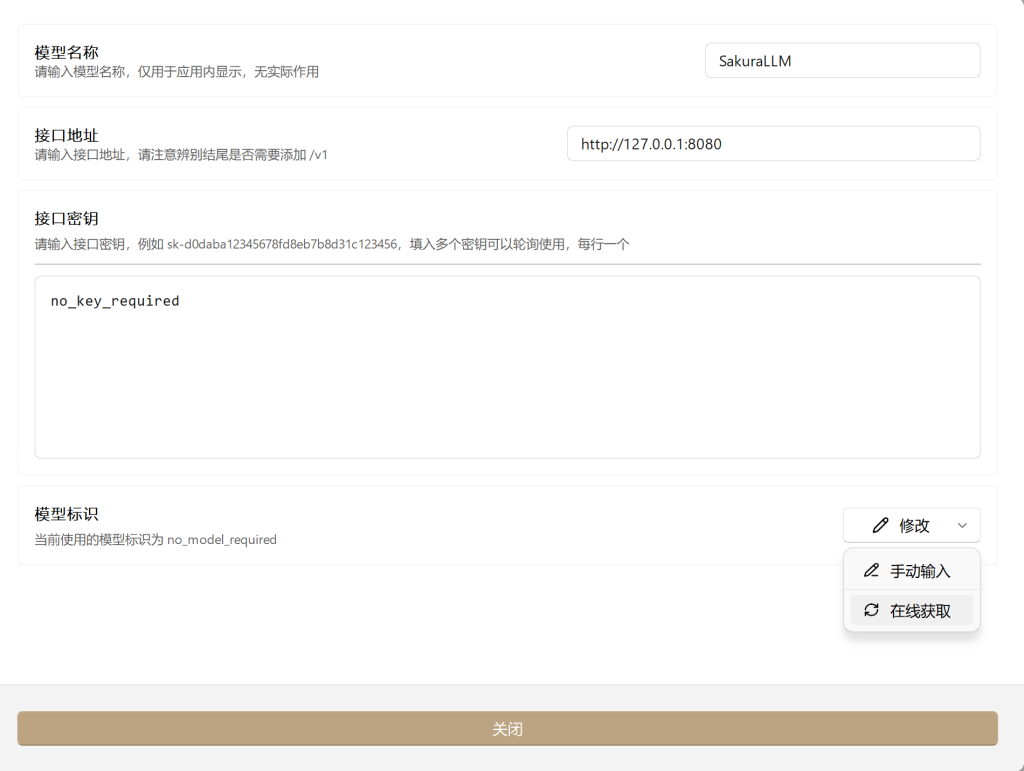Click the 接口地址 heading

tap(66, 135)
